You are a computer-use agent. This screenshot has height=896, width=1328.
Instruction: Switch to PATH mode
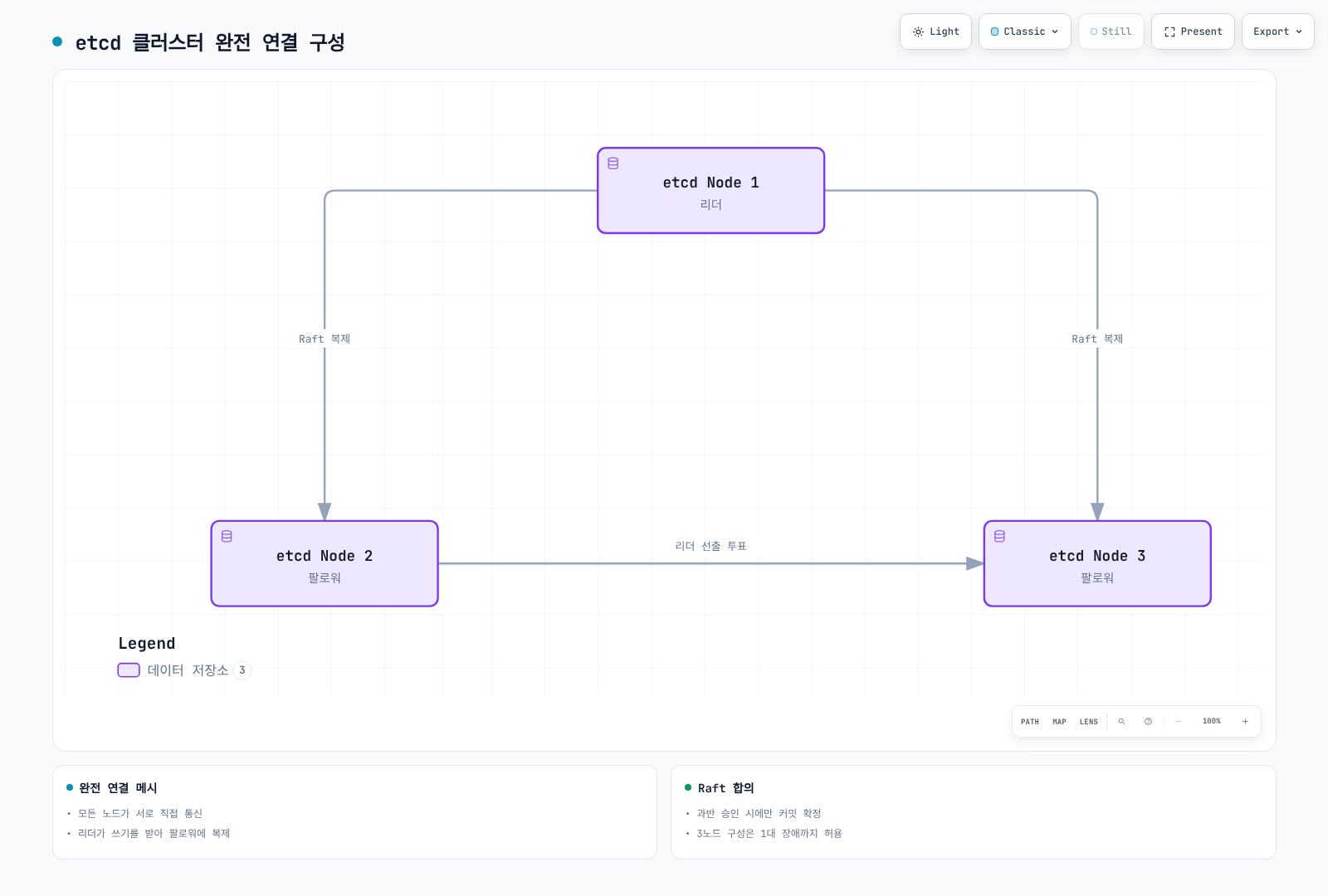pos(1030,722)
